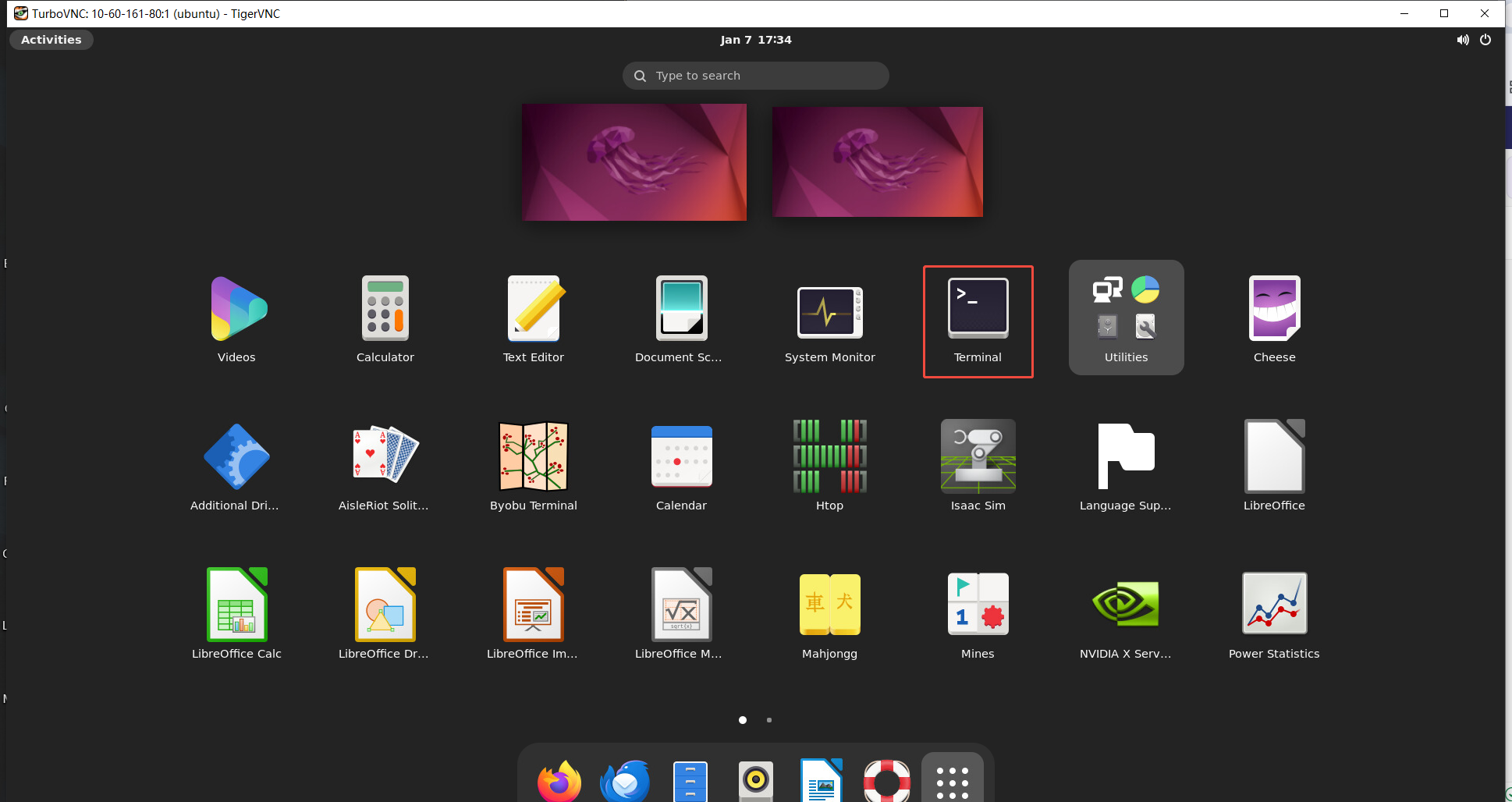The height and width of the screenshot is (802, 1512).
Task: Open Firefox from the dock
Action: 559,780
